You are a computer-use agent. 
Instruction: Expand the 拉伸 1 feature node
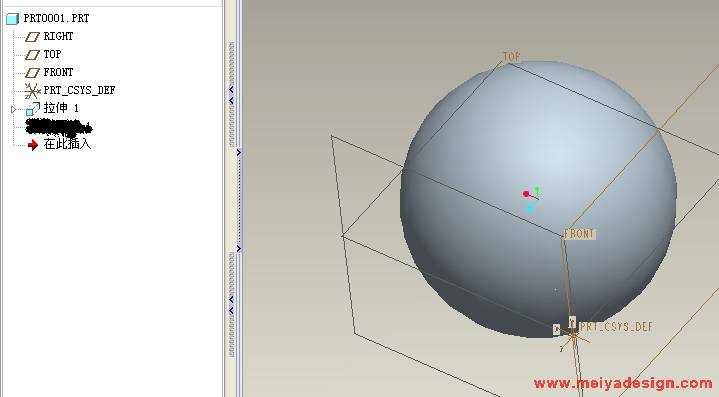pos(13,109)
